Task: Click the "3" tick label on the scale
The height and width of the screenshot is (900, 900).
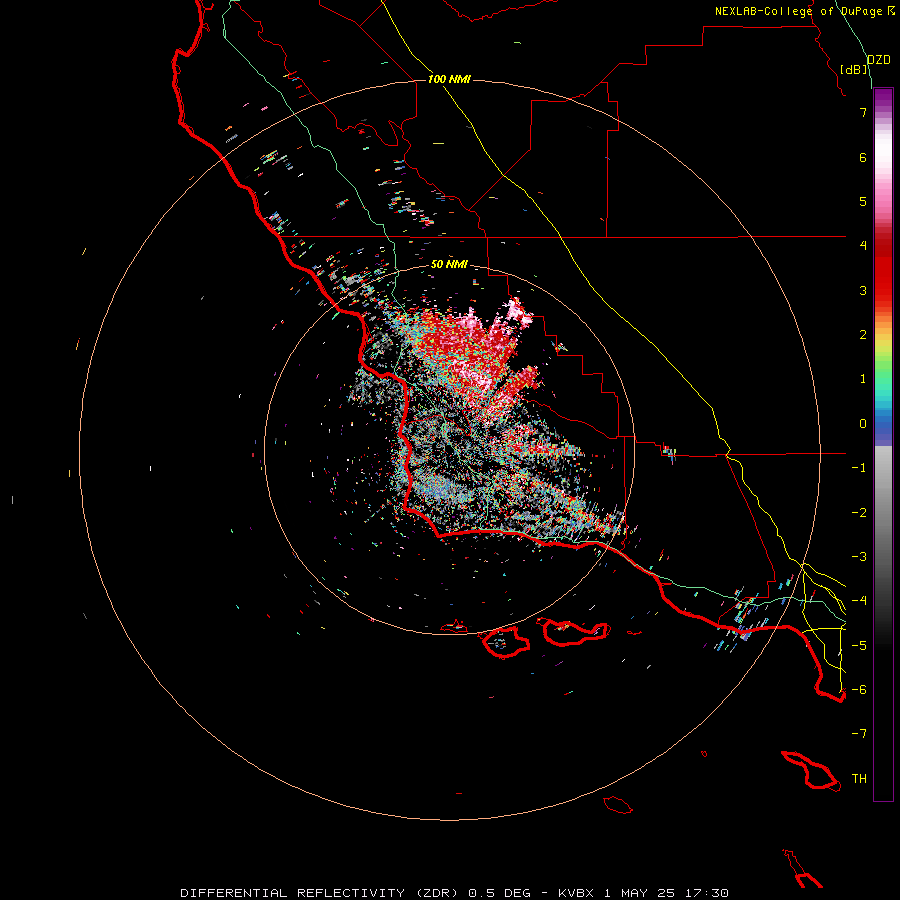Action: pyautogui.click(x=863, y=290)
